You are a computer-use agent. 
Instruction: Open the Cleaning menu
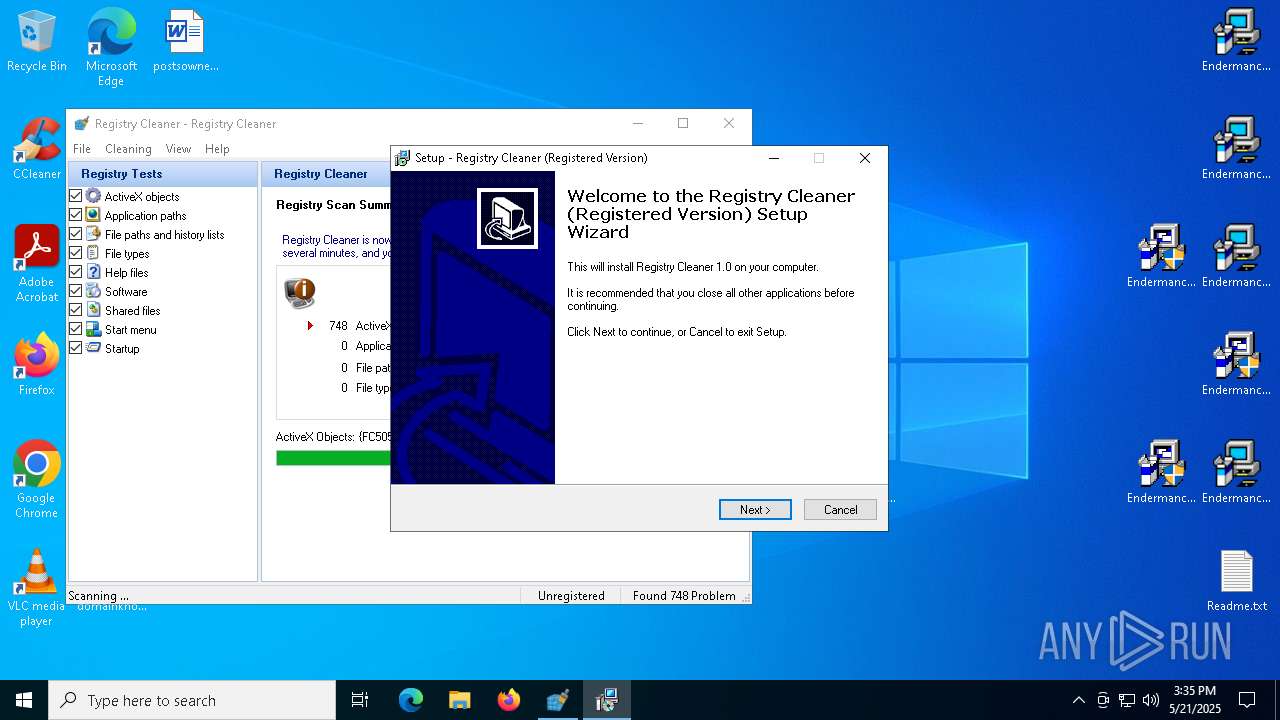point(128,149)
